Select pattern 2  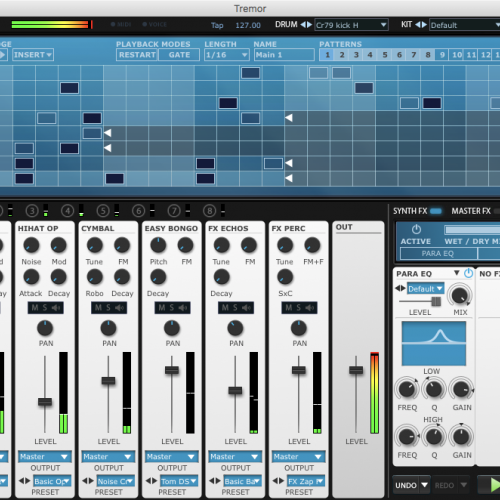pyautogui.click(x=342, y=55)
